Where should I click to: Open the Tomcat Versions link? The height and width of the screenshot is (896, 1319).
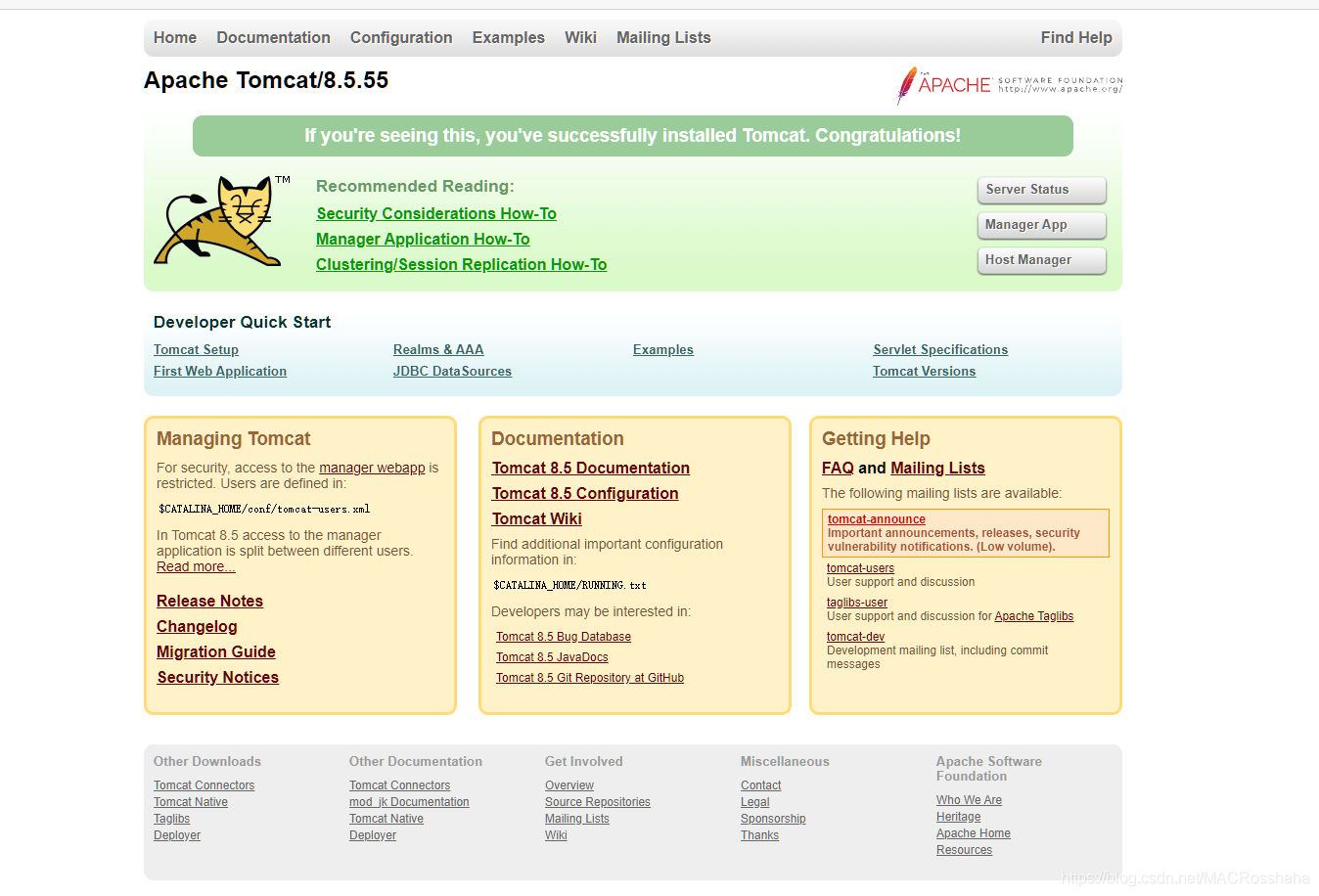click(x=925, y=371)
